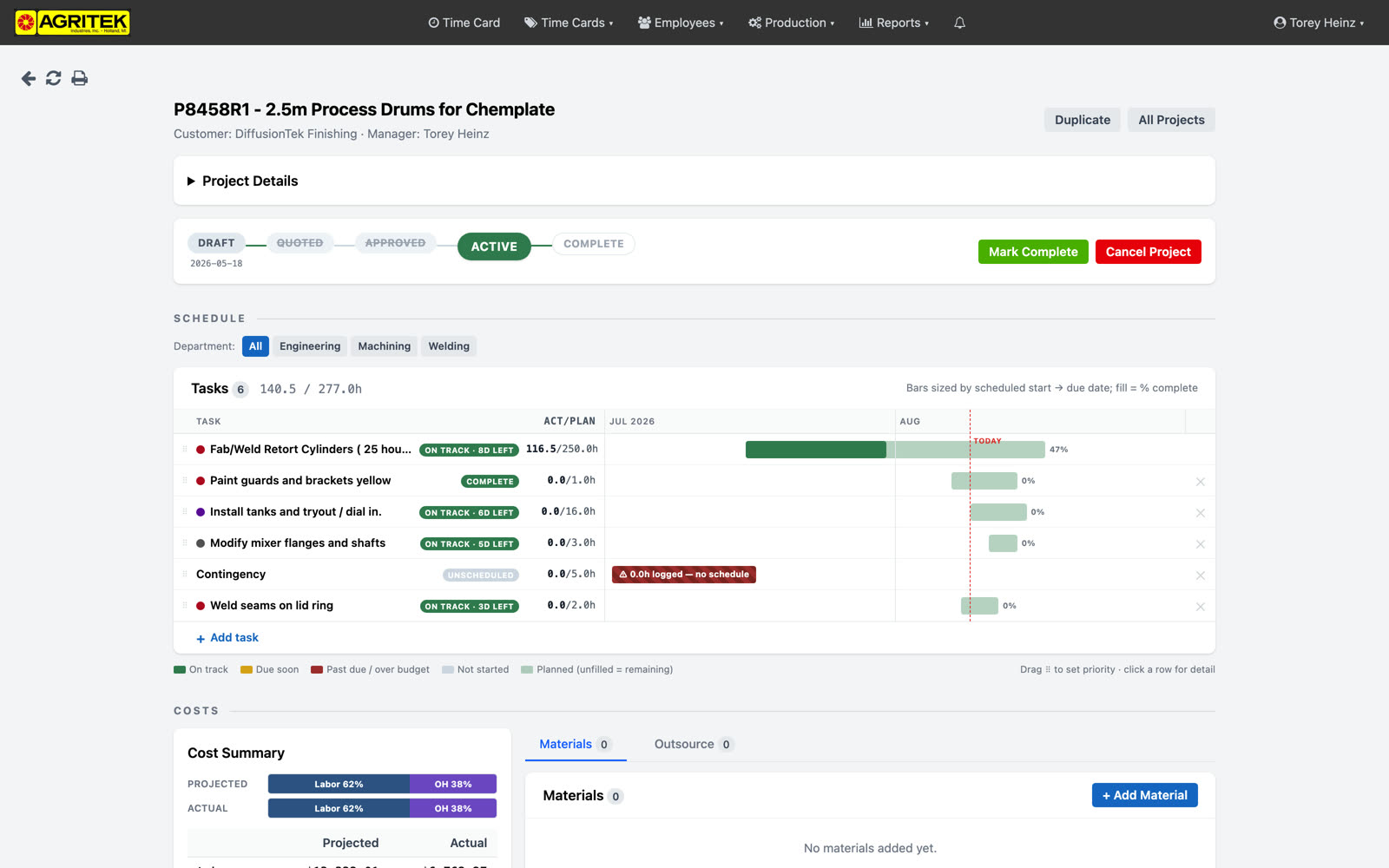Click the TODAY timeline marker
The width and height of the screenshot is (1389, 868).
coord(987,441)
